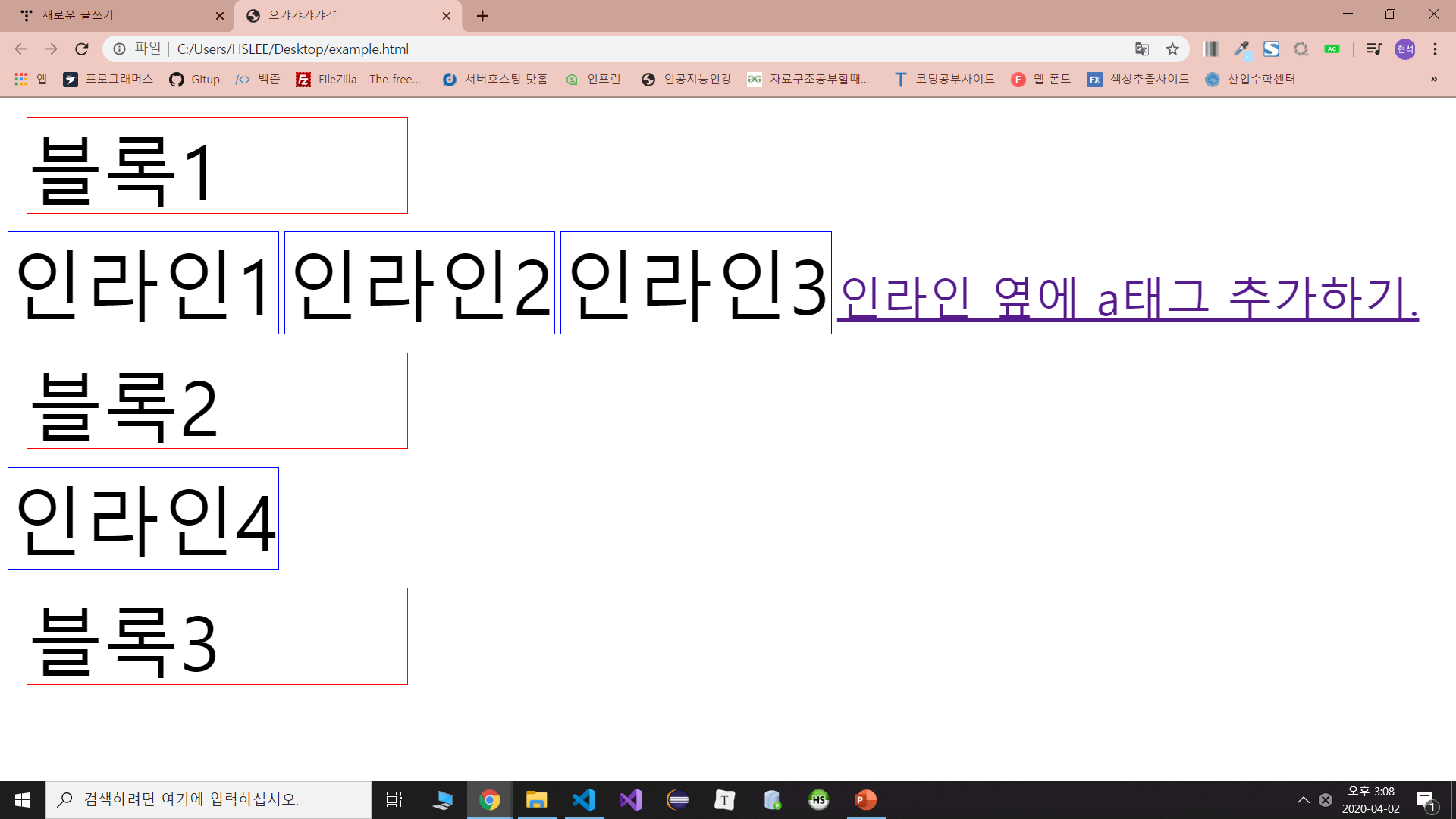Image resolution: width=1456 pixels, height=819 pixels.
Task: Click the 인라인4 box
Action: [x=143, y=519]
